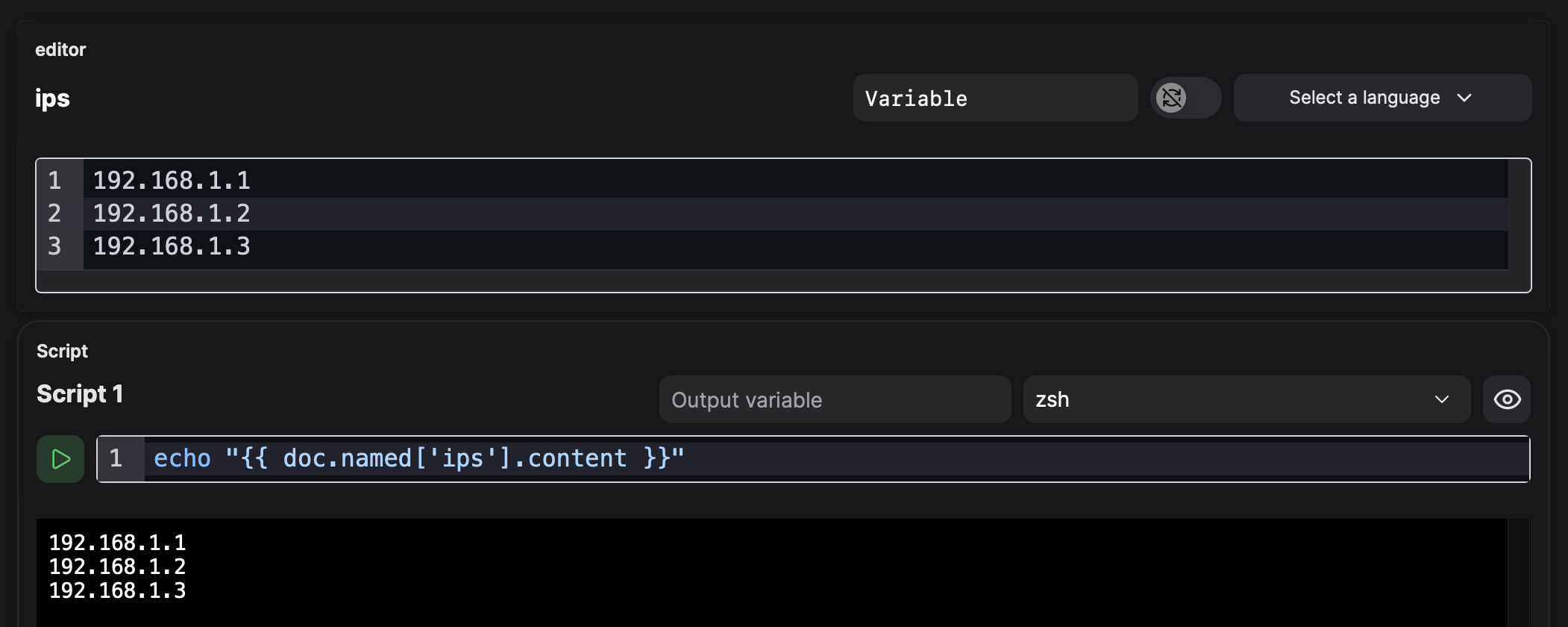Place cursor on editor line 192.168.1.1

[172, 181]
